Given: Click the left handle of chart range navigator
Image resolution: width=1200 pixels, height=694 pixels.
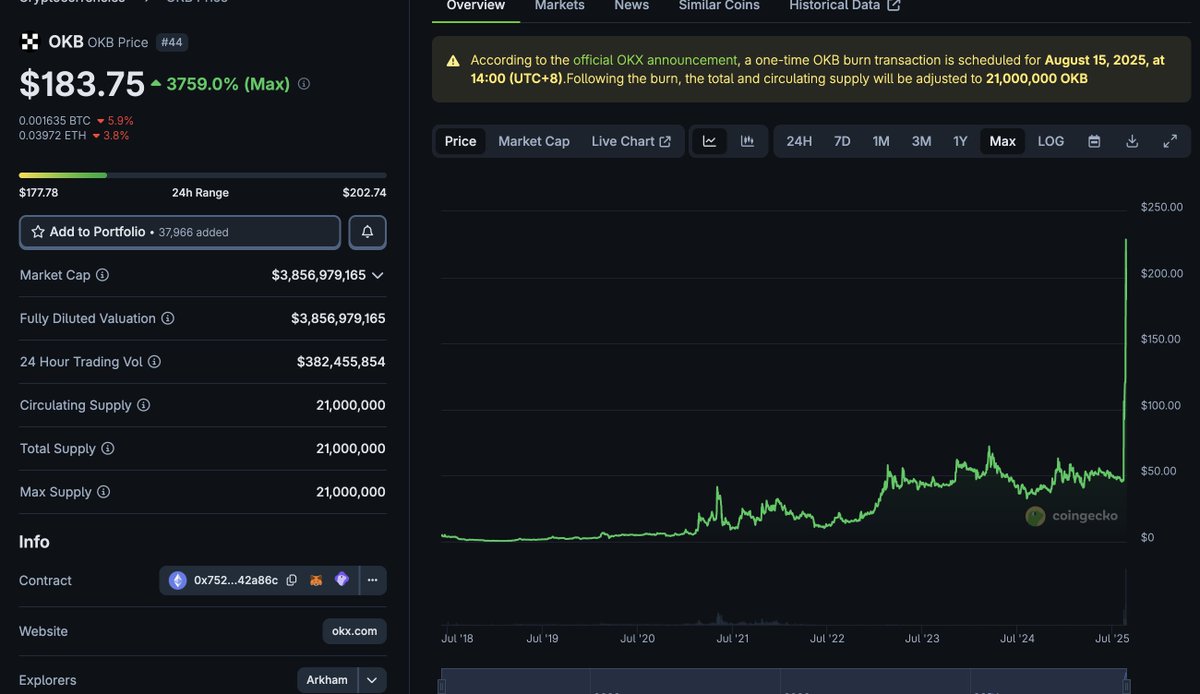Looking at the screenshot, I should [442, 685].
